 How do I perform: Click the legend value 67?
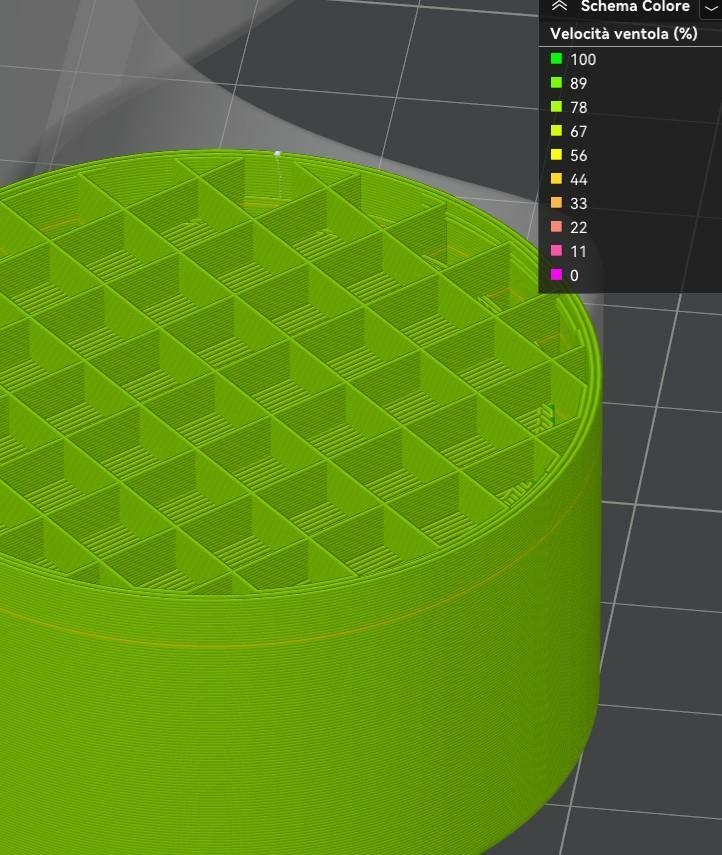point(579,131)
